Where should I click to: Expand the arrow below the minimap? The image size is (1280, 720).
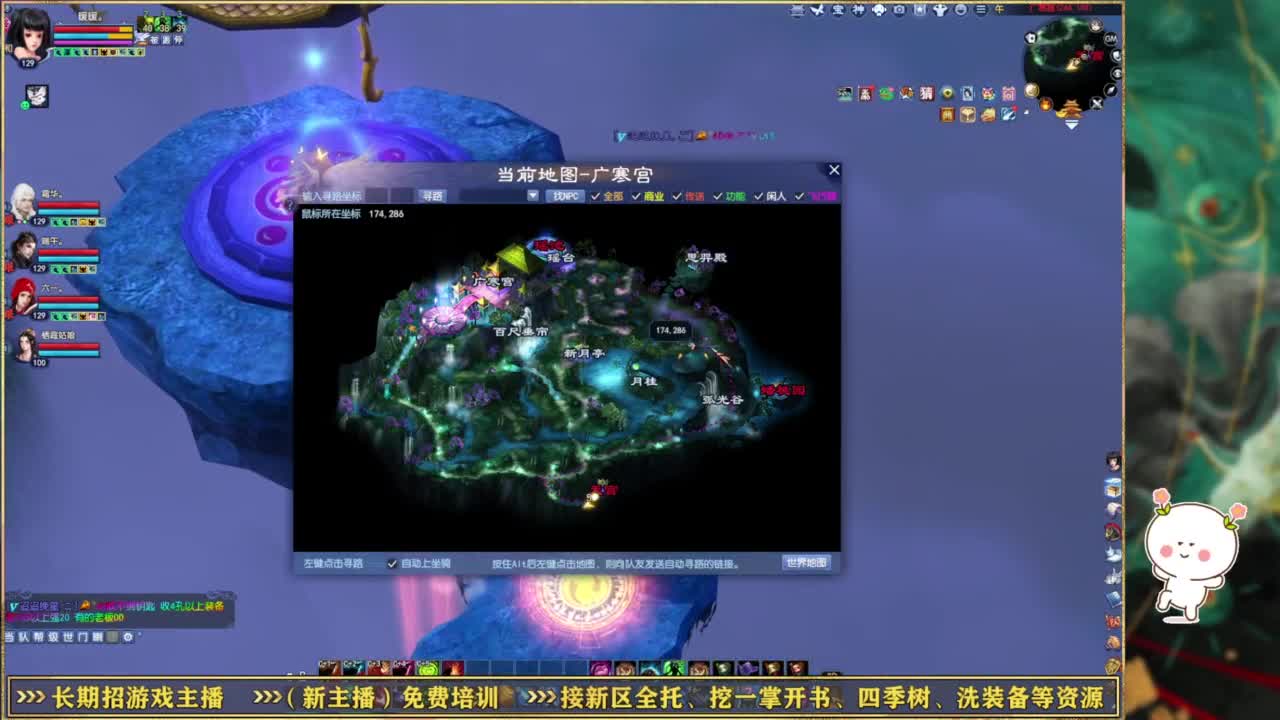coord(1071,124)
